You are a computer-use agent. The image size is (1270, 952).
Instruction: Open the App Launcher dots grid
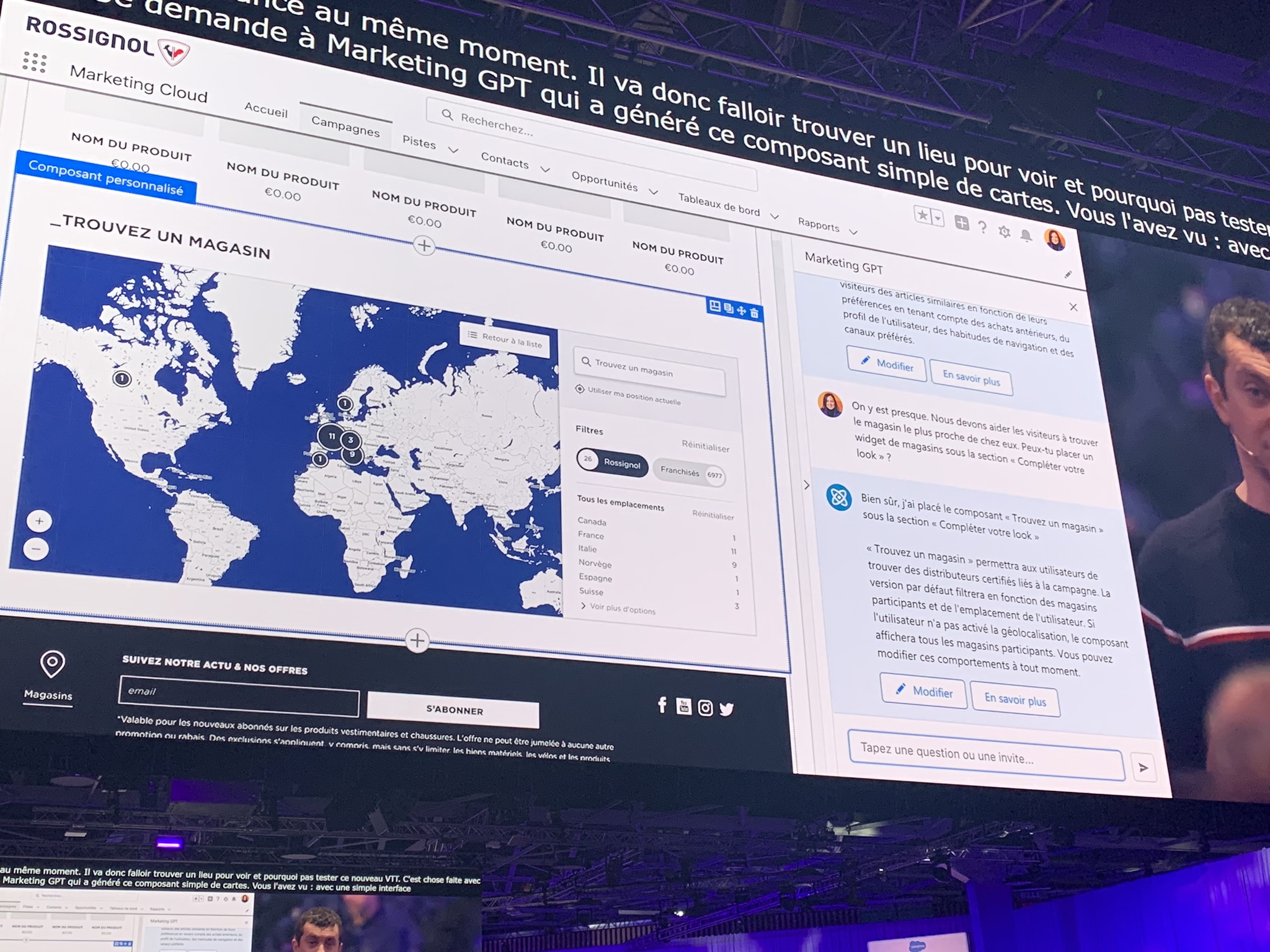(x=35, y=62)
